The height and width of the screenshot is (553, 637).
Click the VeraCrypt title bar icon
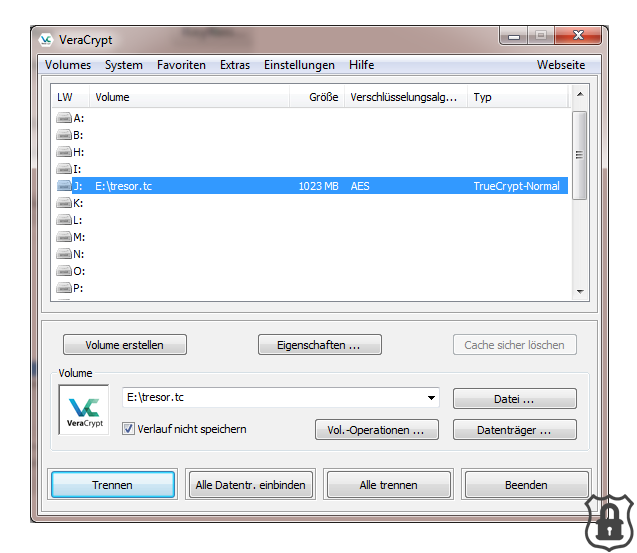(46, 40)
